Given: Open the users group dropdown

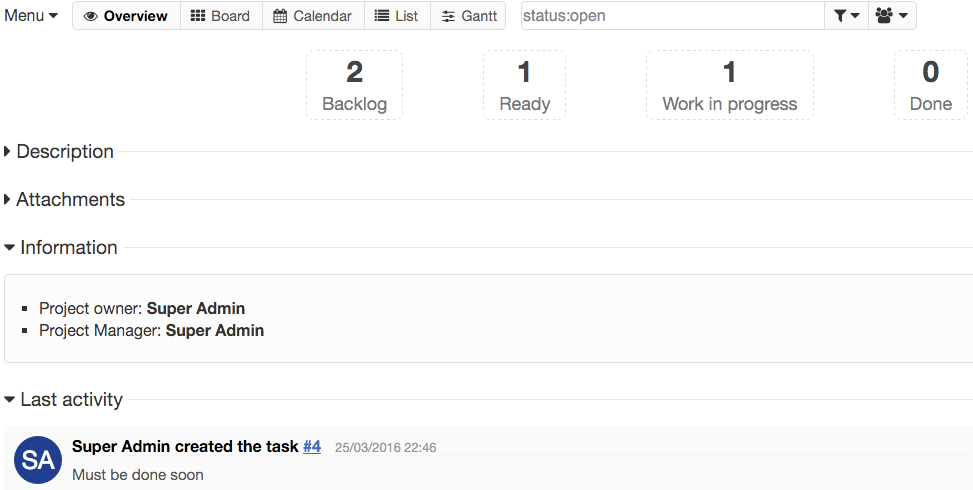Looking at the screenshot, I should click(892, 16).
